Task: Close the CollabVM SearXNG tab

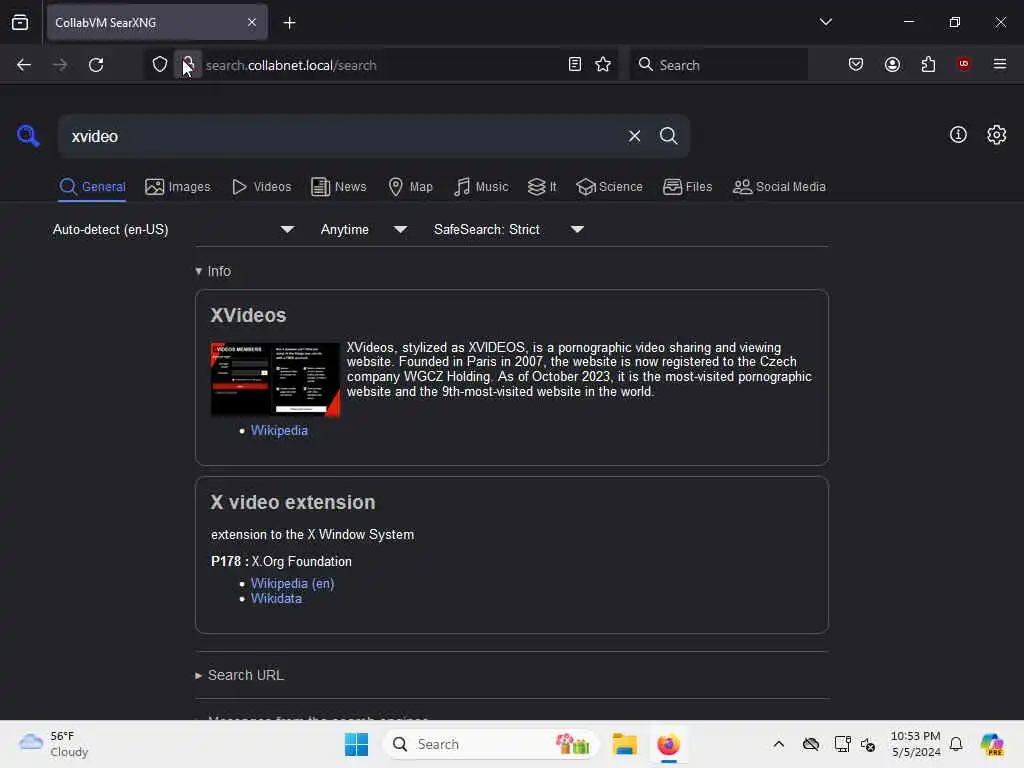Action: [x=252, y=23]
